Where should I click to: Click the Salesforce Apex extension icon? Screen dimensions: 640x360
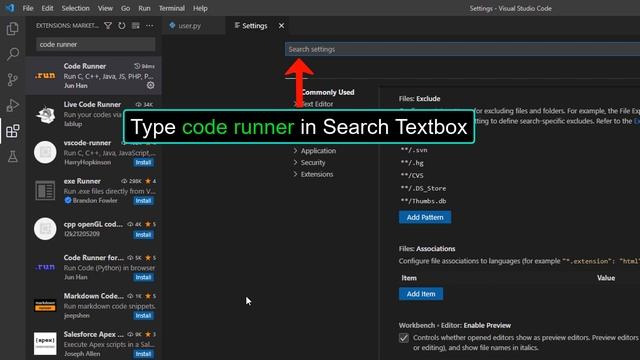(x=45, y=344)
